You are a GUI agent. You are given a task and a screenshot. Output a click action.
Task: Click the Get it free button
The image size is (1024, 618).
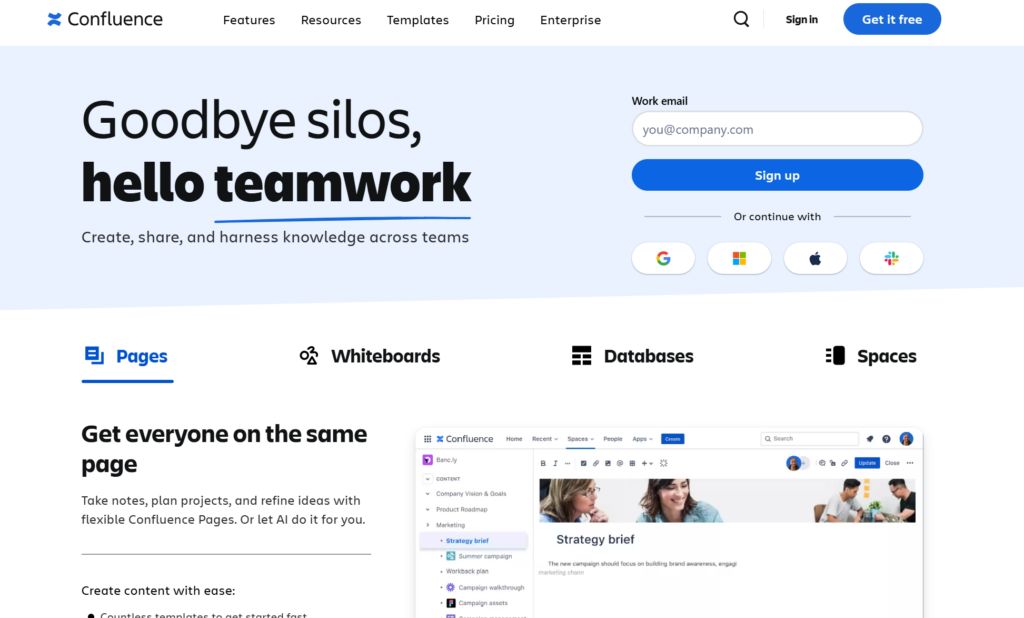point(892,19)
